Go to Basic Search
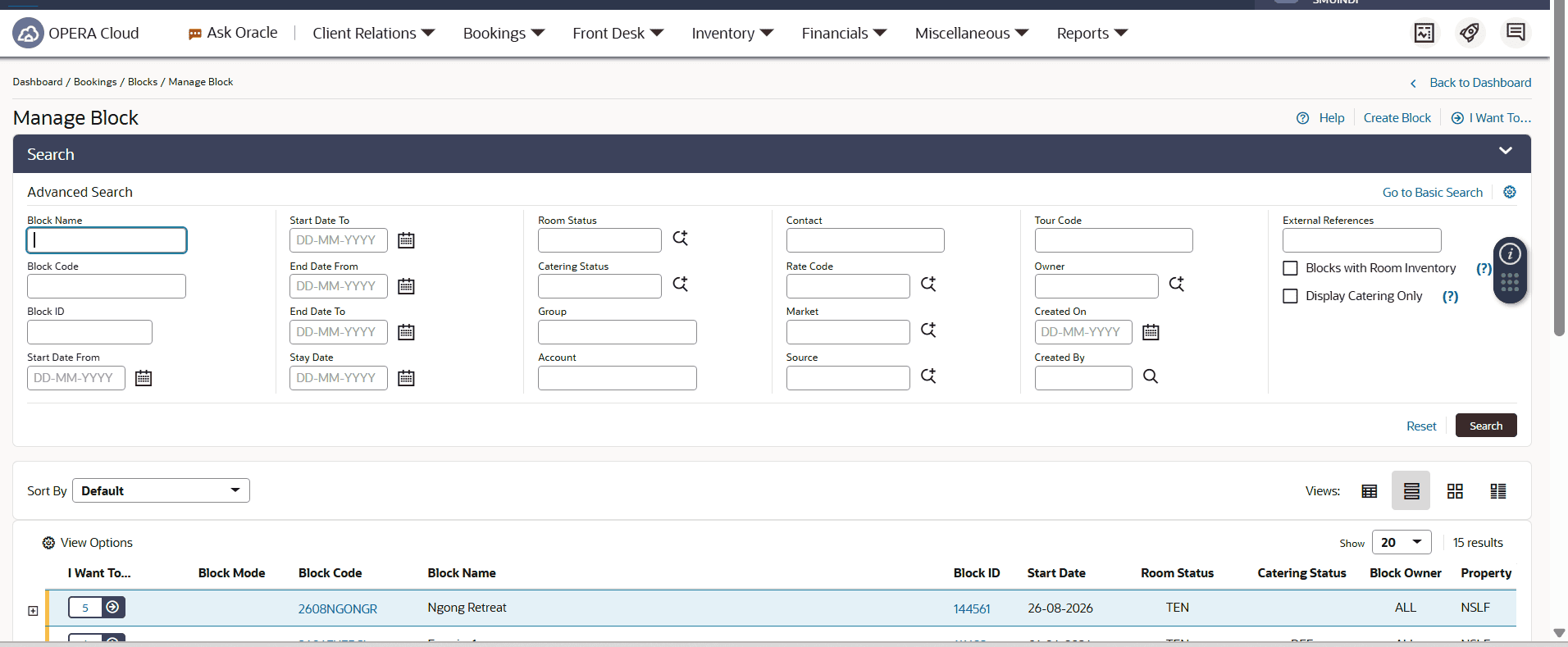 click(x=1433, y=193)
